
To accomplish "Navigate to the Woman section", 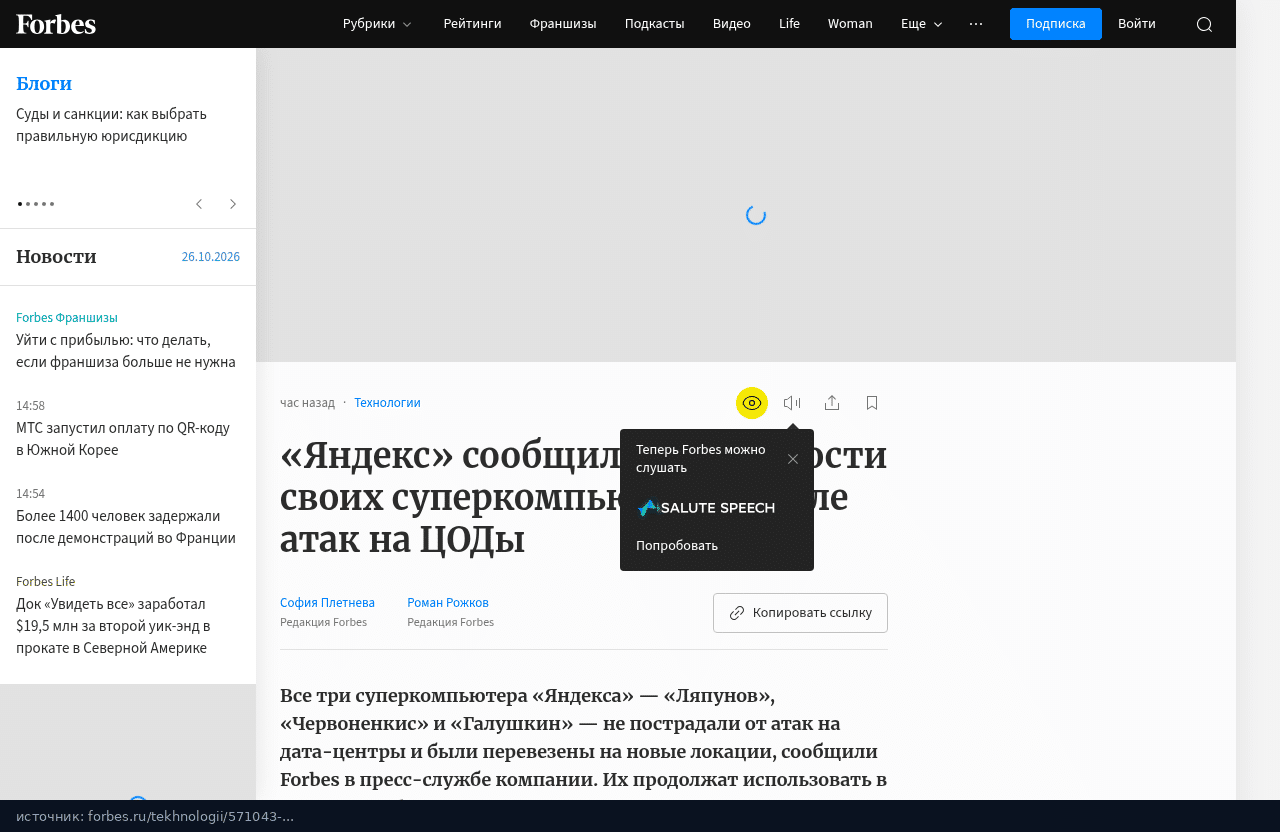I will click(850, 24).
